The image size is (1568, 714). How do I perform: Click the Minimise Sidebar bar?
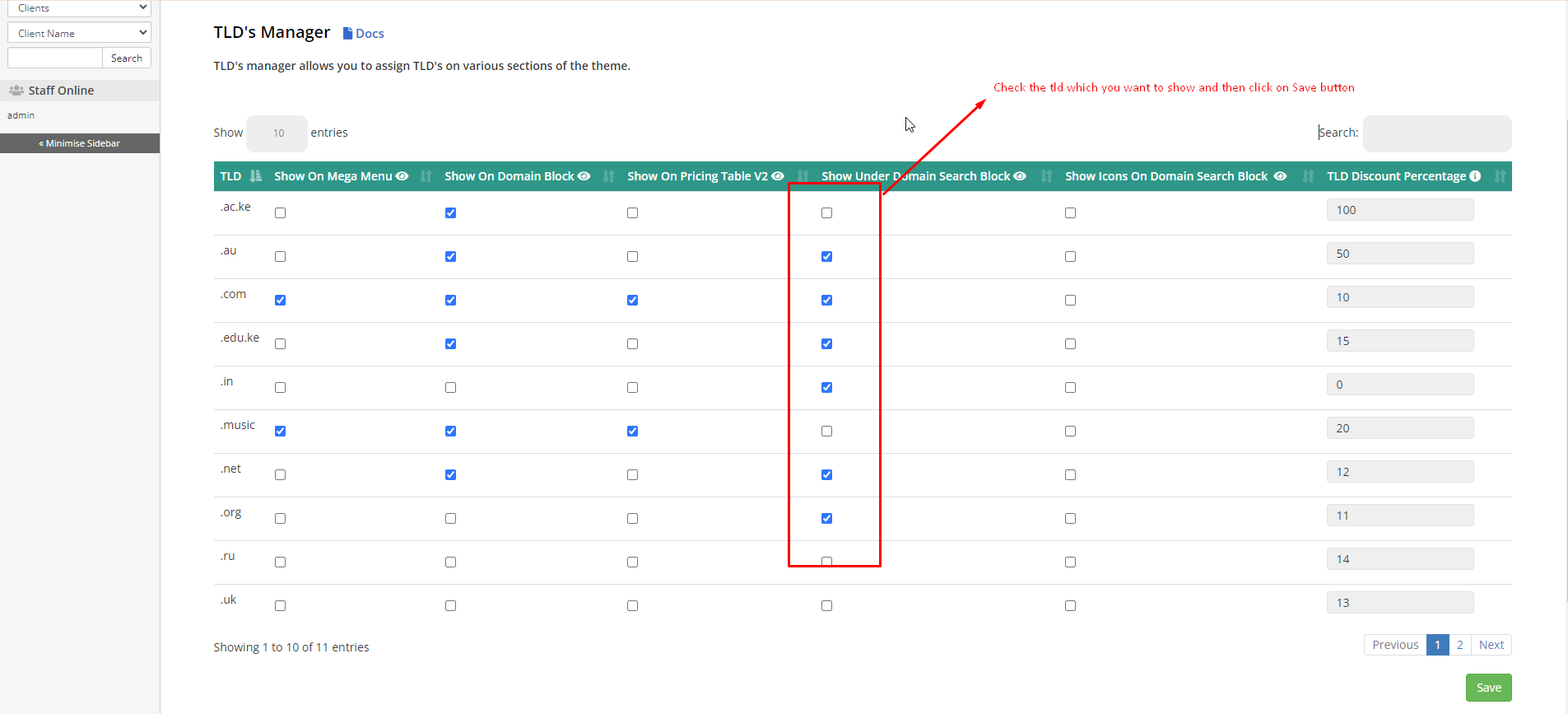point(80,143)
